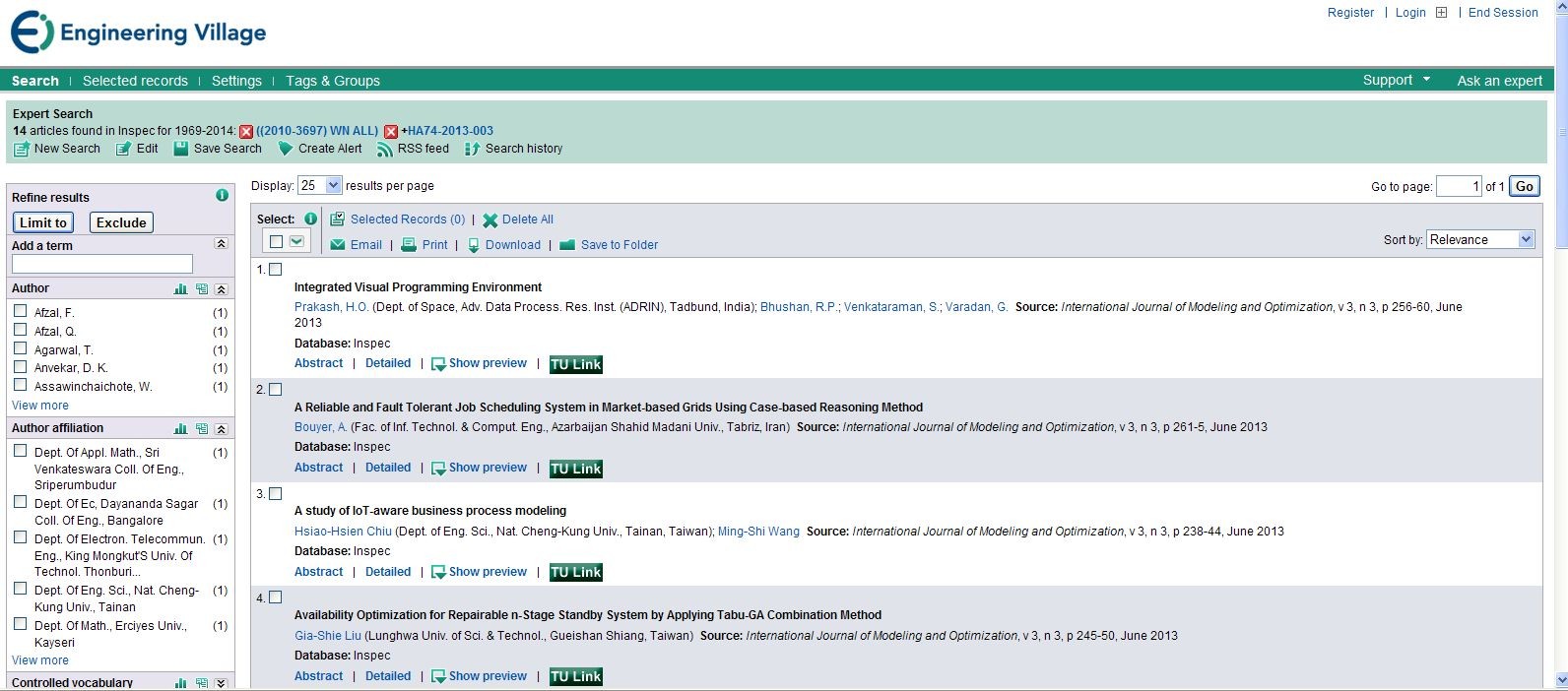This screenshot has height=691, width=1568.
Task: Check the Afzal, Q. author checkbox
Action: pyautogui.click(x=20, y=330)
